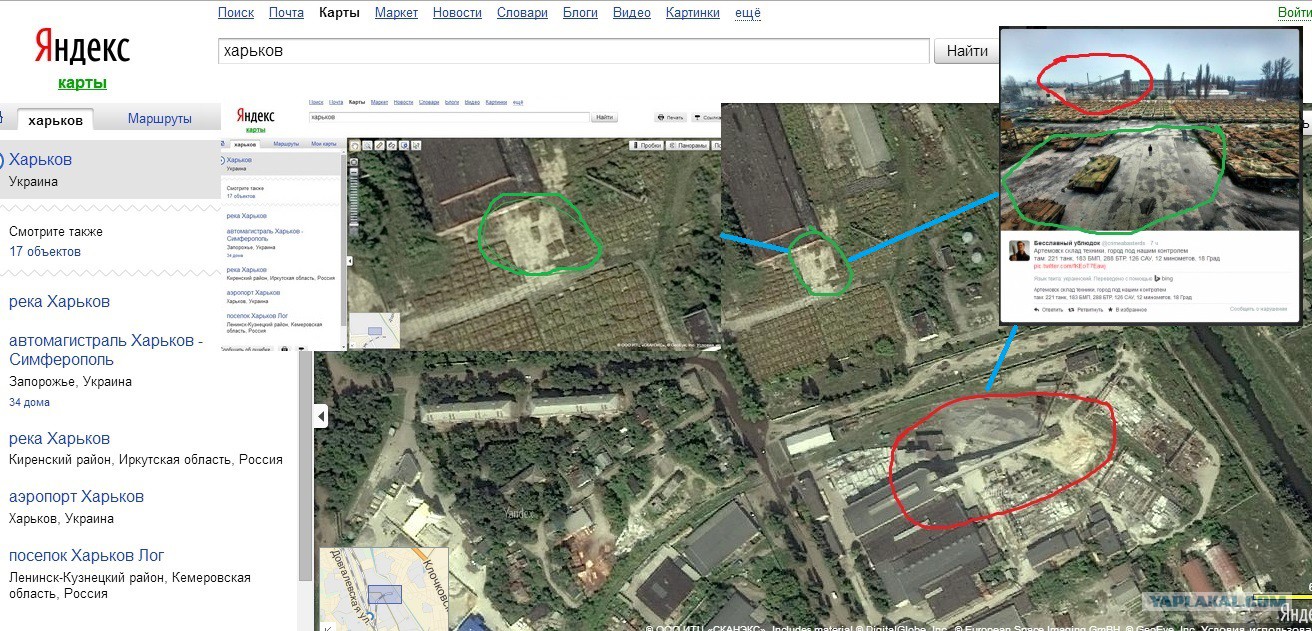Open the 34 дома link
The image size is (1312, 631).
click(29, 403)
